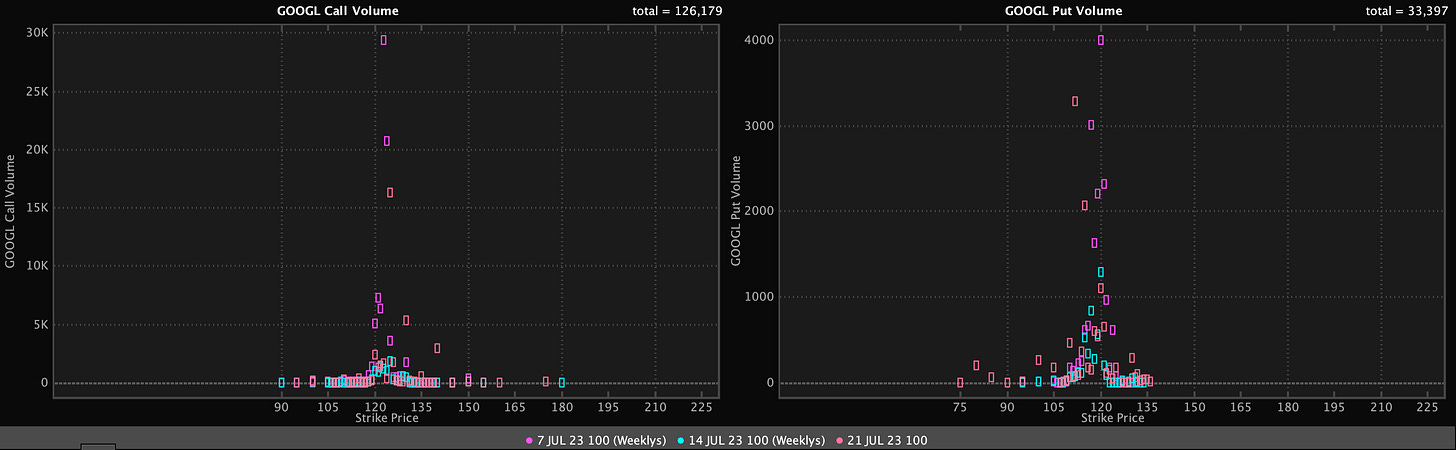The width and height of the screenshot is (1456, 450).
Task: Click the pink put marker at strike 80
Action: click(976, 365)
